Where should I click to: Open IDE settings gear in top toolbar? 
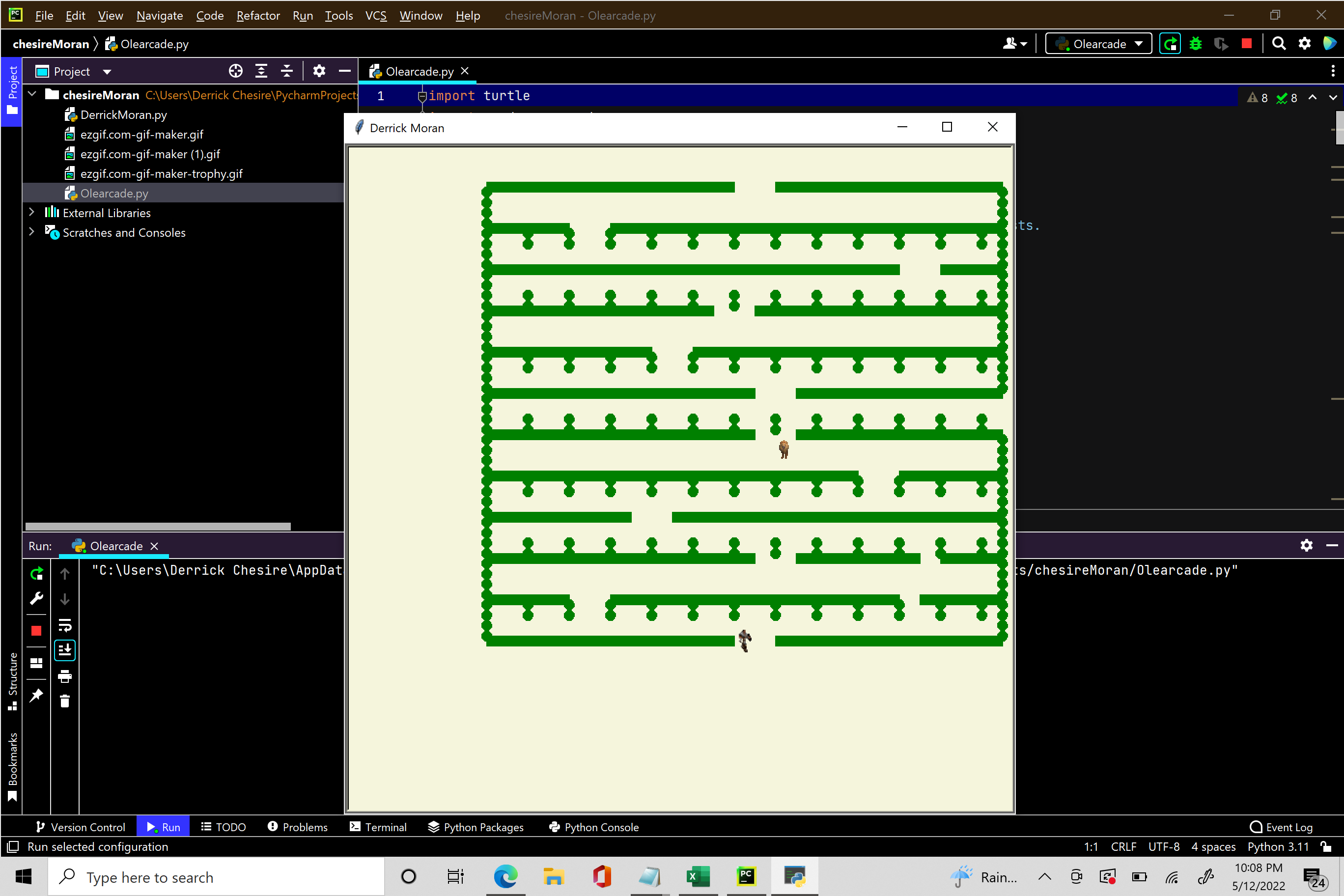[1304, 43]
